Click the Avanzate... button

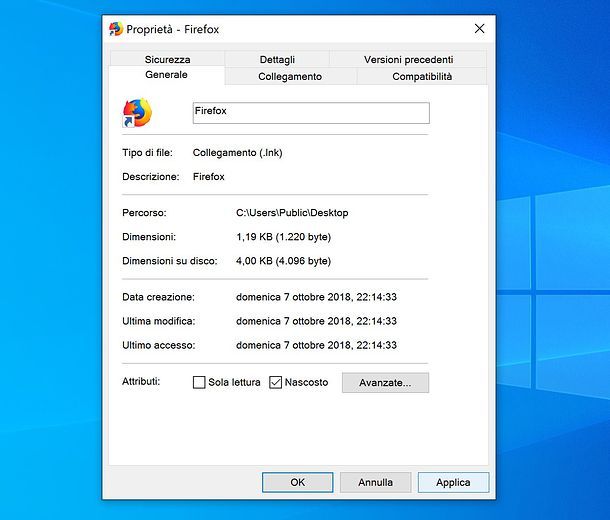pyautogui.click(x=385, y=383)
